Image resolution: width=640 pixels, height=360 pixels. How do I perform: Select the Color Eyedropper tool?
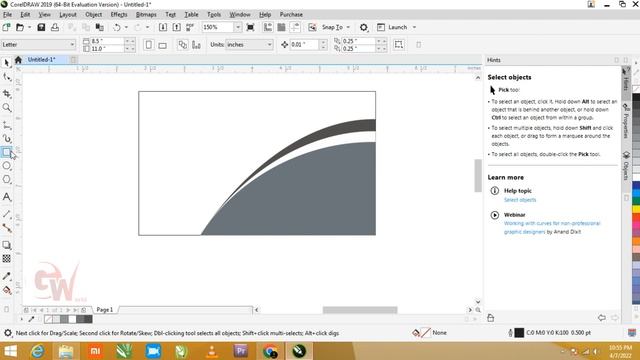pos(7,276)
